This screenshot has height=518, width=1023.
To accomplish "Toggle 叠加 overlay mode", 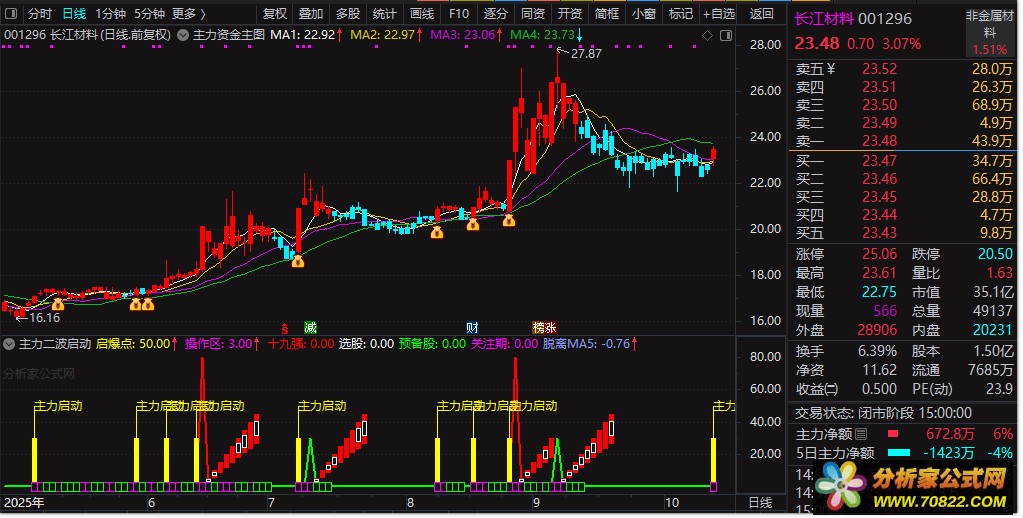I will click(x=311, y=14).
